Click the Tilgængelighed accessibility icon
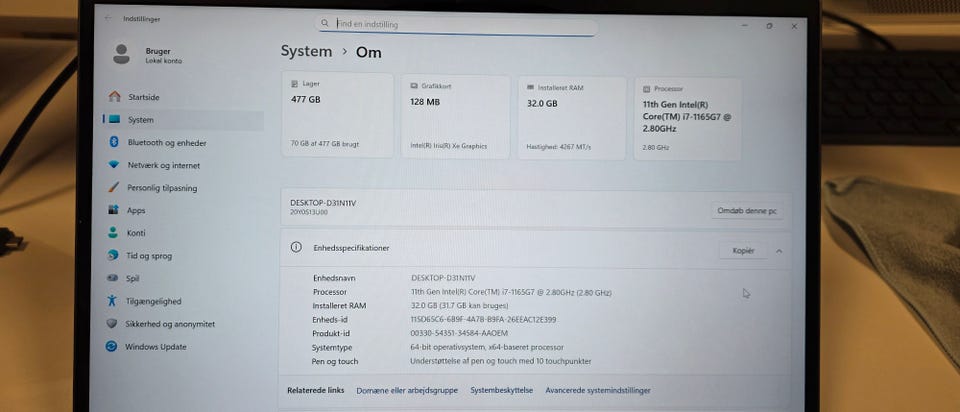The image size is (960, 412). (111, 301)
